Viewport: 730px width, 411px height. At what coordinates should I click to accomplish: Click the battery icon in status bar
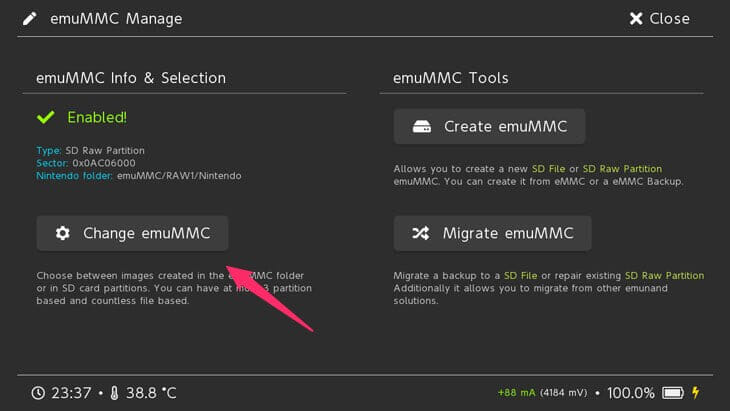coord(674,393)
